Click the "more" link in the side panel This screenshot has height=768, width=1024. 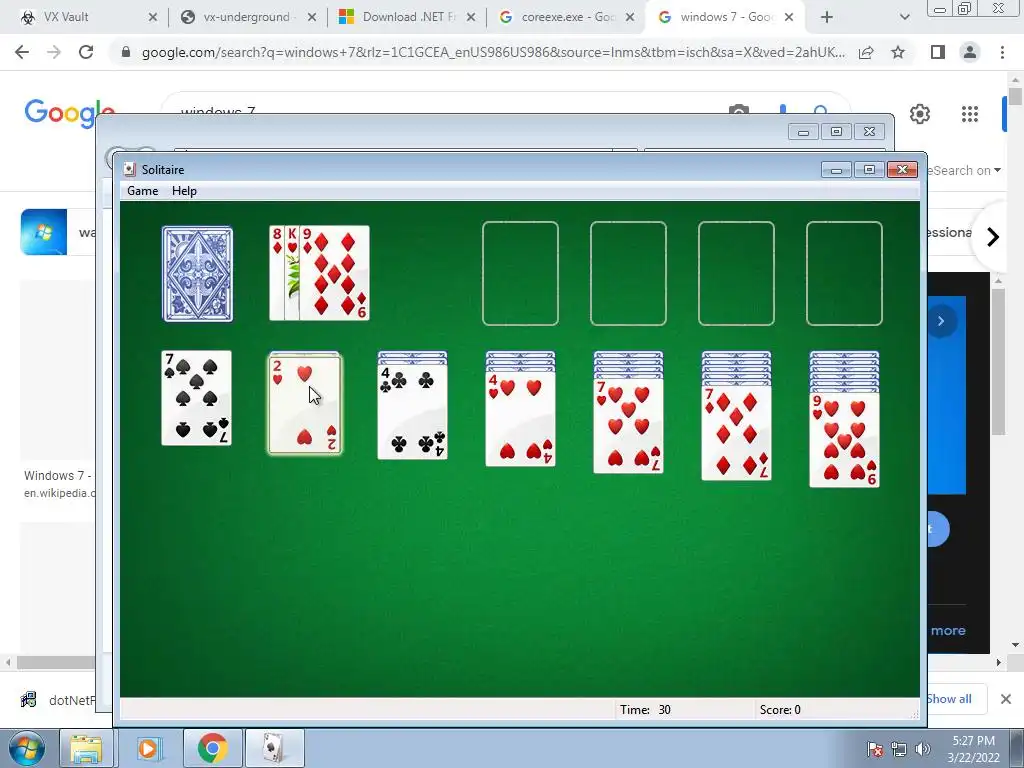pos(948,631)
